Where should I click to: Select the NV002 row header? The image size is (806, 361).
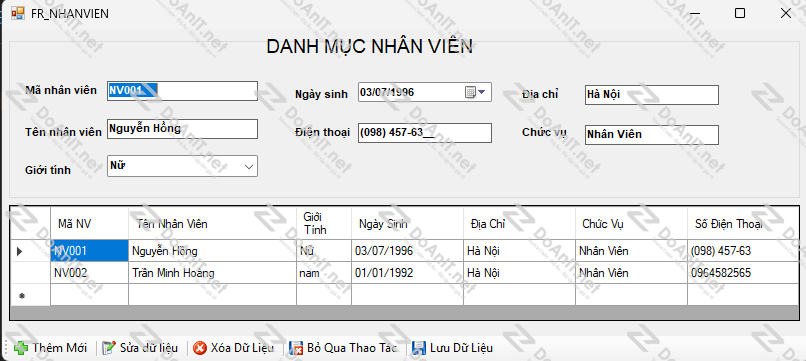30,273
